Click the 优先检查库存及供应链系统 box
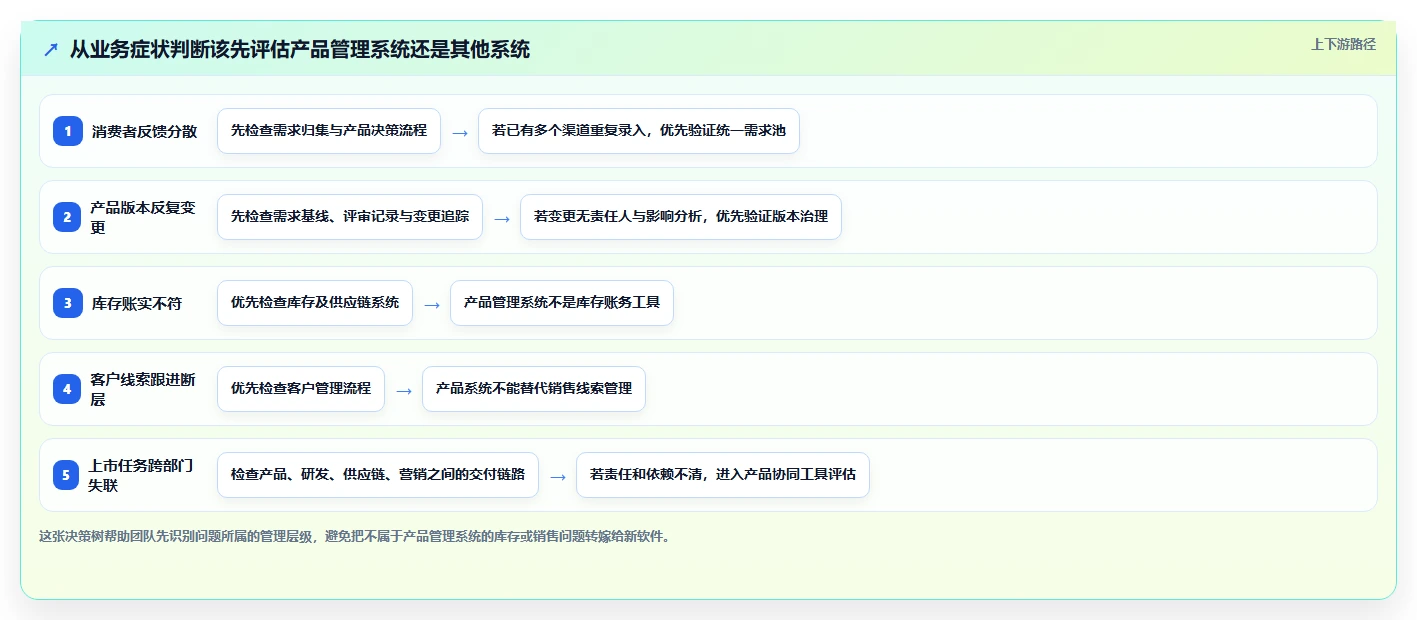Image resolution: width=1417 pixels, height=620 pixels. [315, 303]
